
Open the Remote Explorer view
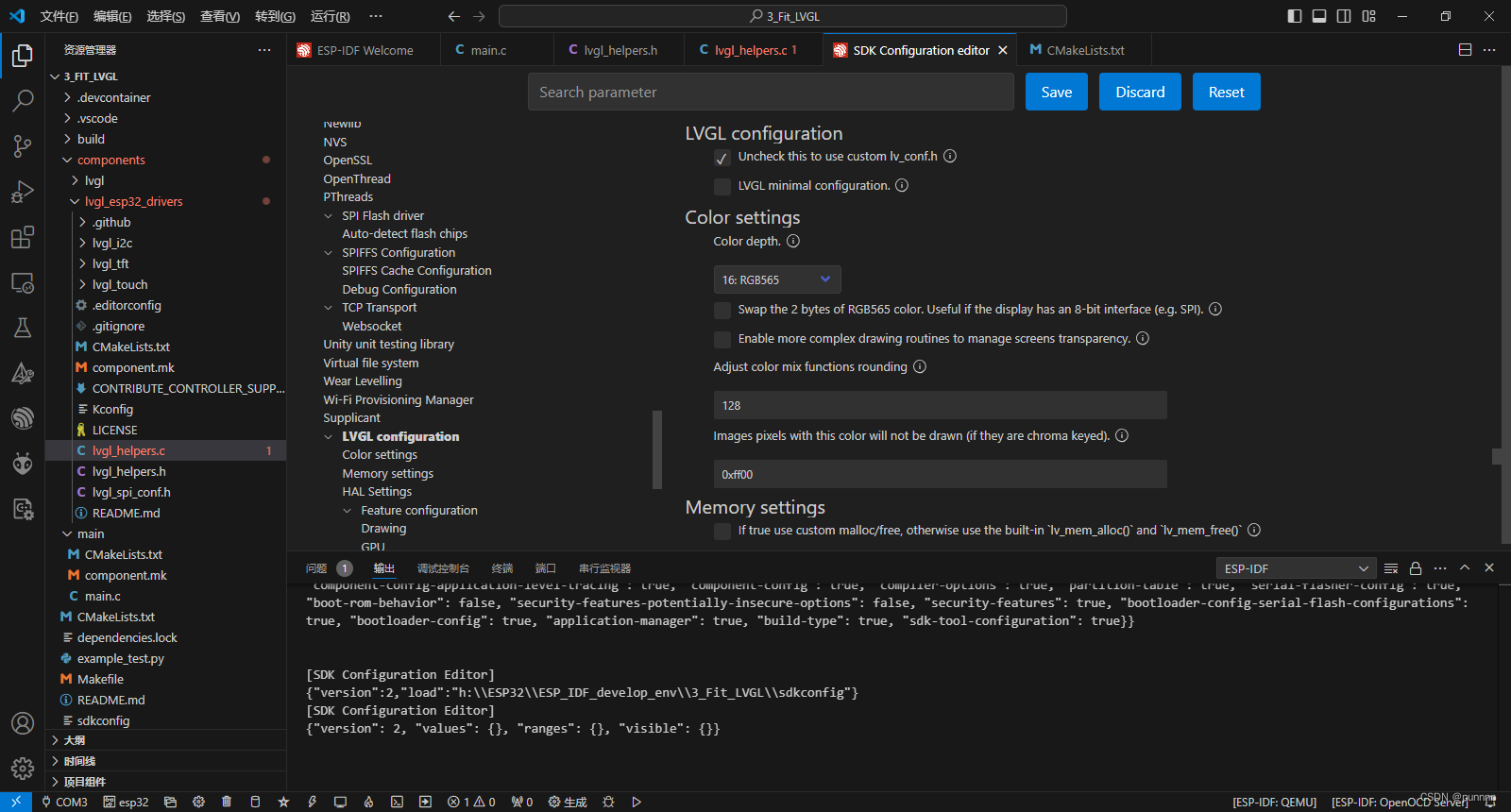(23, 282)
